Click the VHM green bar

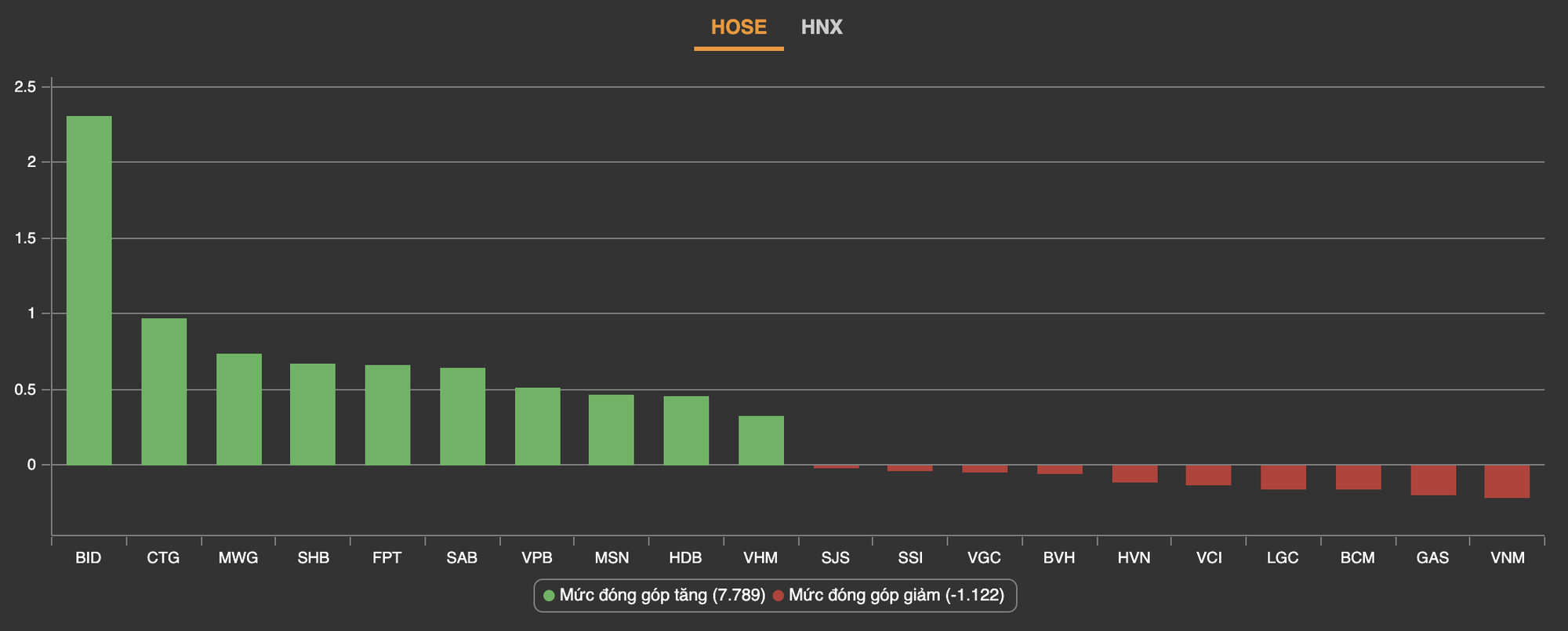tap(761, 441)
